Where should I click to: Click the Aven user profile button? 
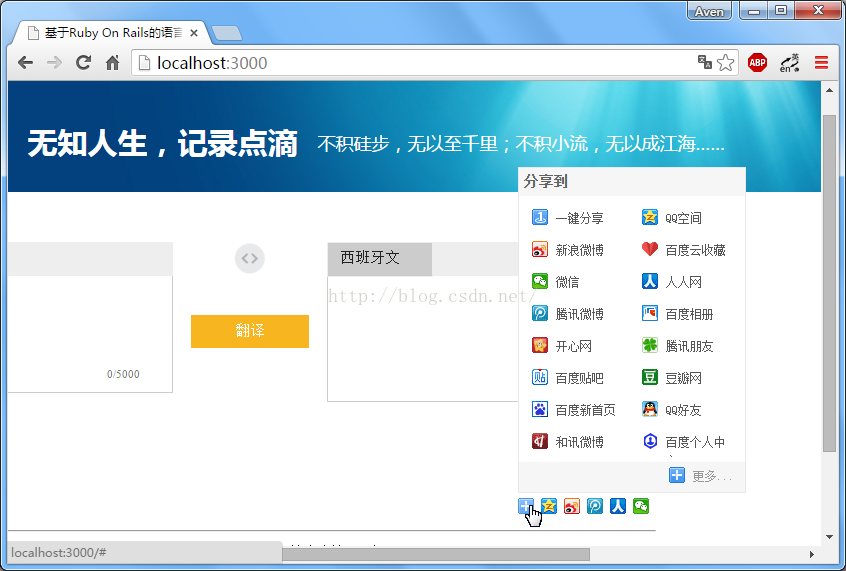coord(709,11)
